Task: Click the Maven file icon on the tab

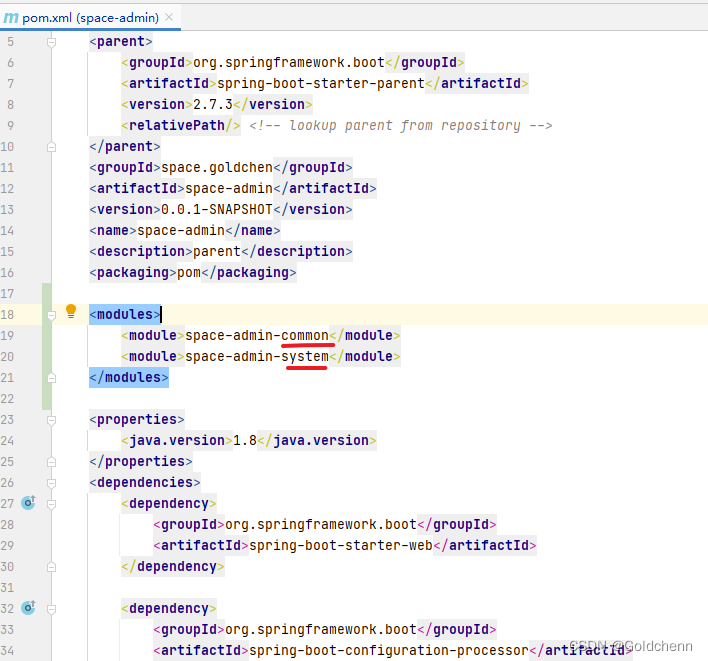Action: [11, 18]
